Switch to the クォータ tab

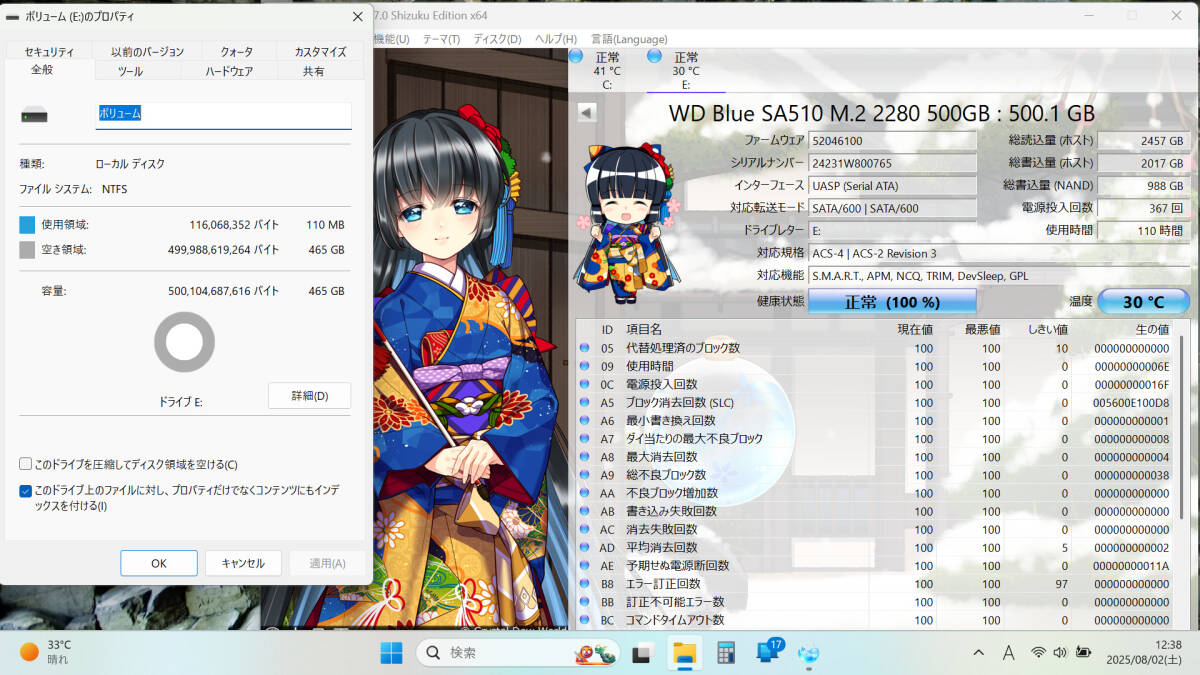click(x=236, y=51)
